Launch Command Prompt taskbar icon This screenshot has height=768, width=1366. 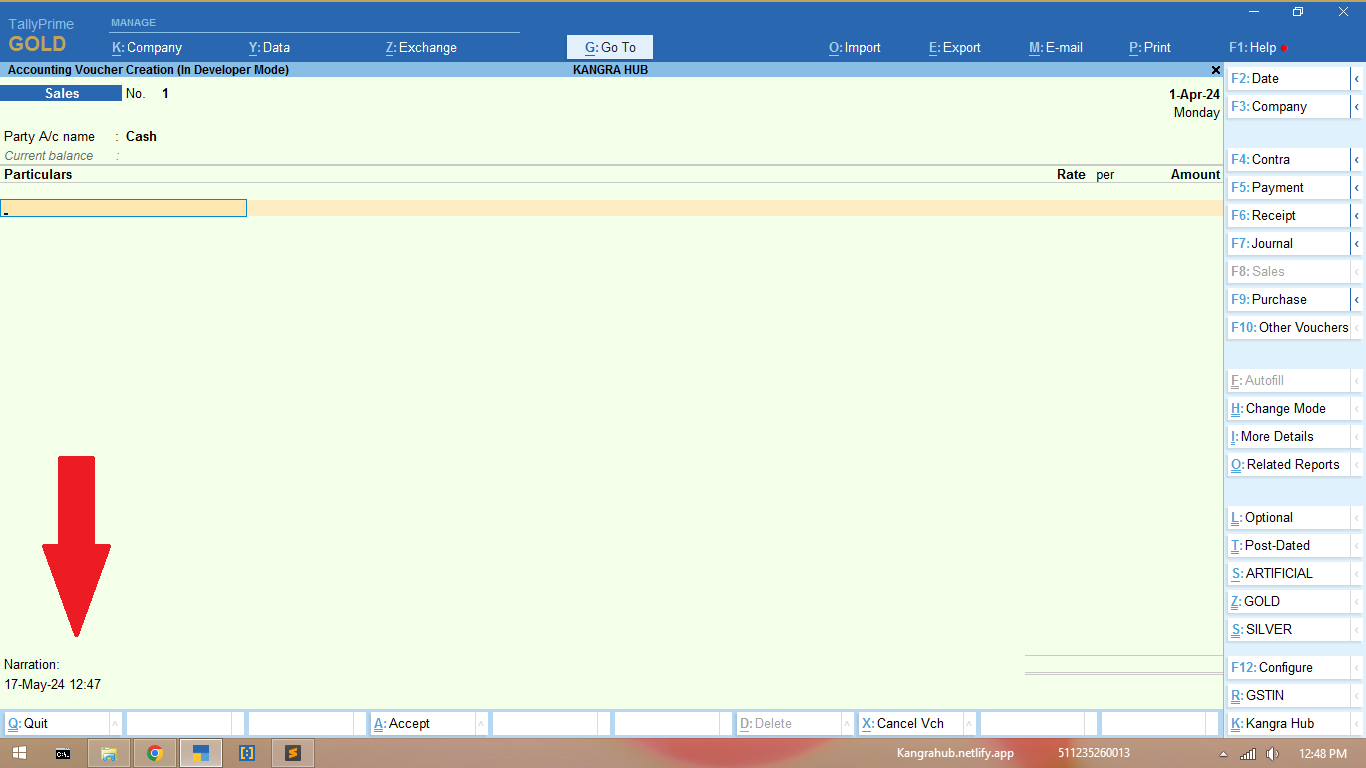coord(63,753)
